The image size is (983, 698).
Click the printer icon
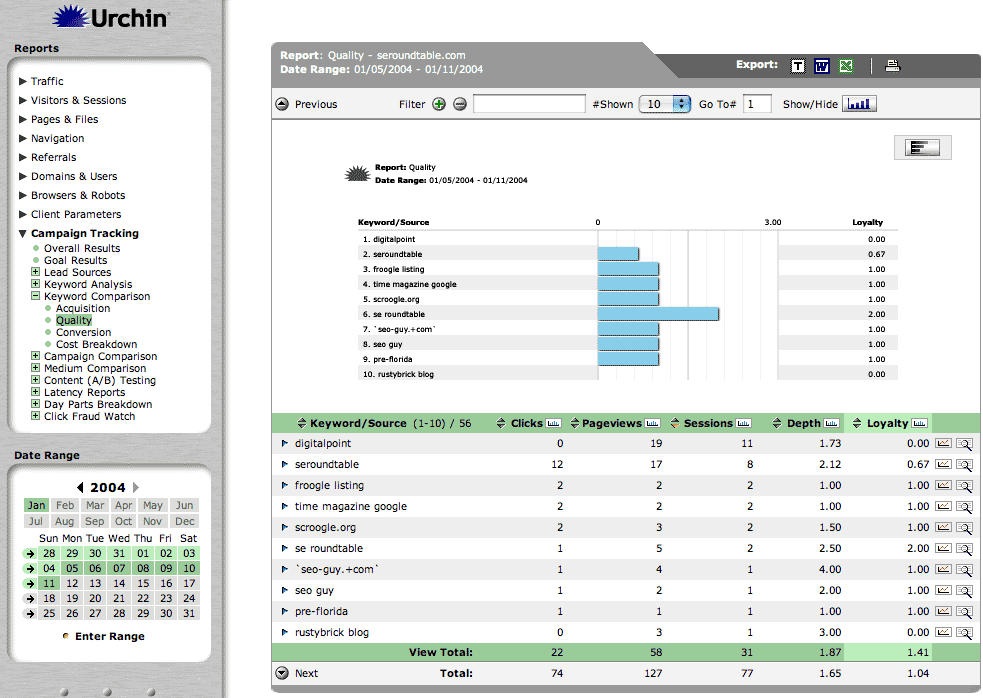892,65
